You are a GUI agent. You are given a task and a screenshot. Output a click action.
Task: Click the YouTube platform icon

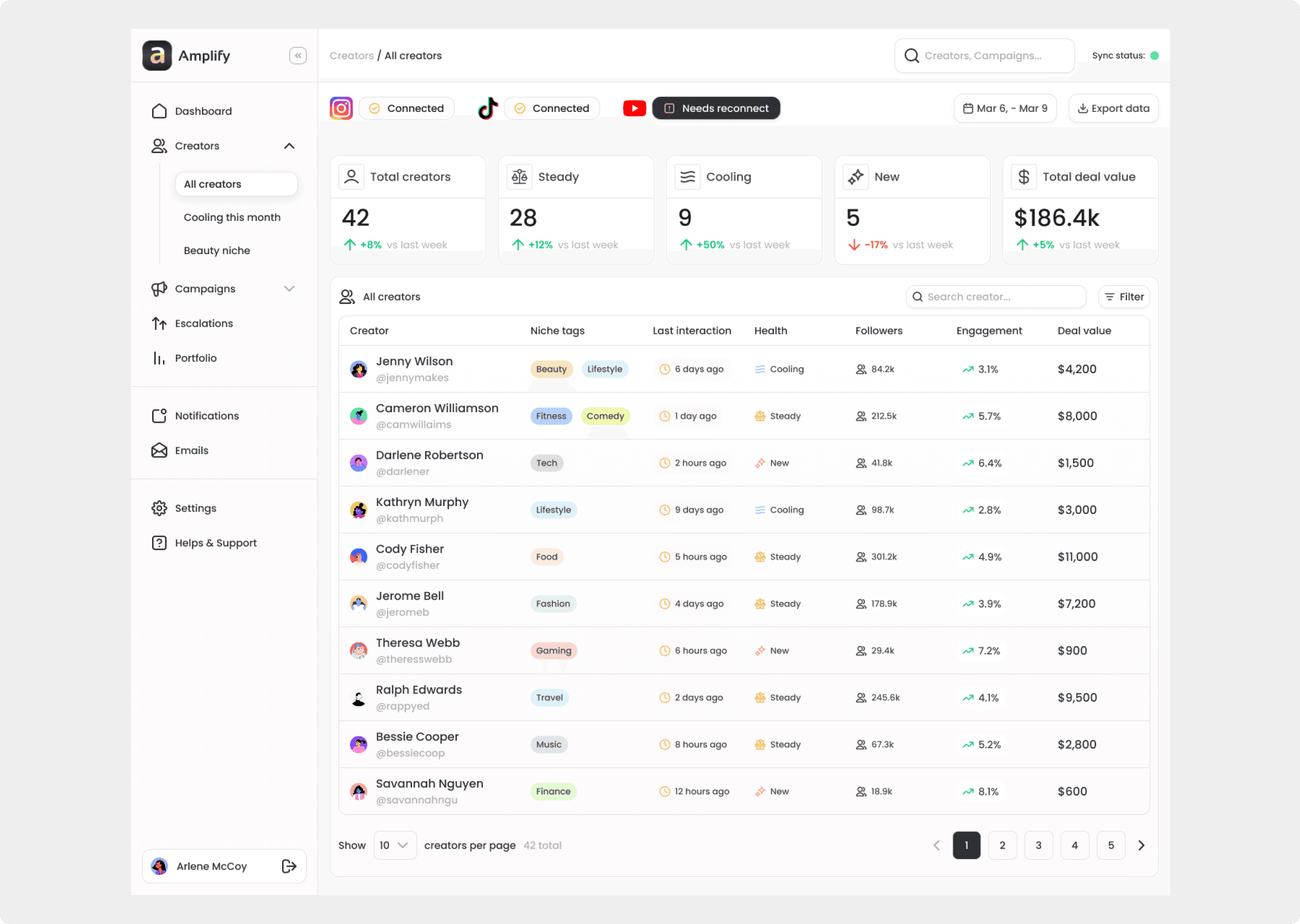pos(634,108)
